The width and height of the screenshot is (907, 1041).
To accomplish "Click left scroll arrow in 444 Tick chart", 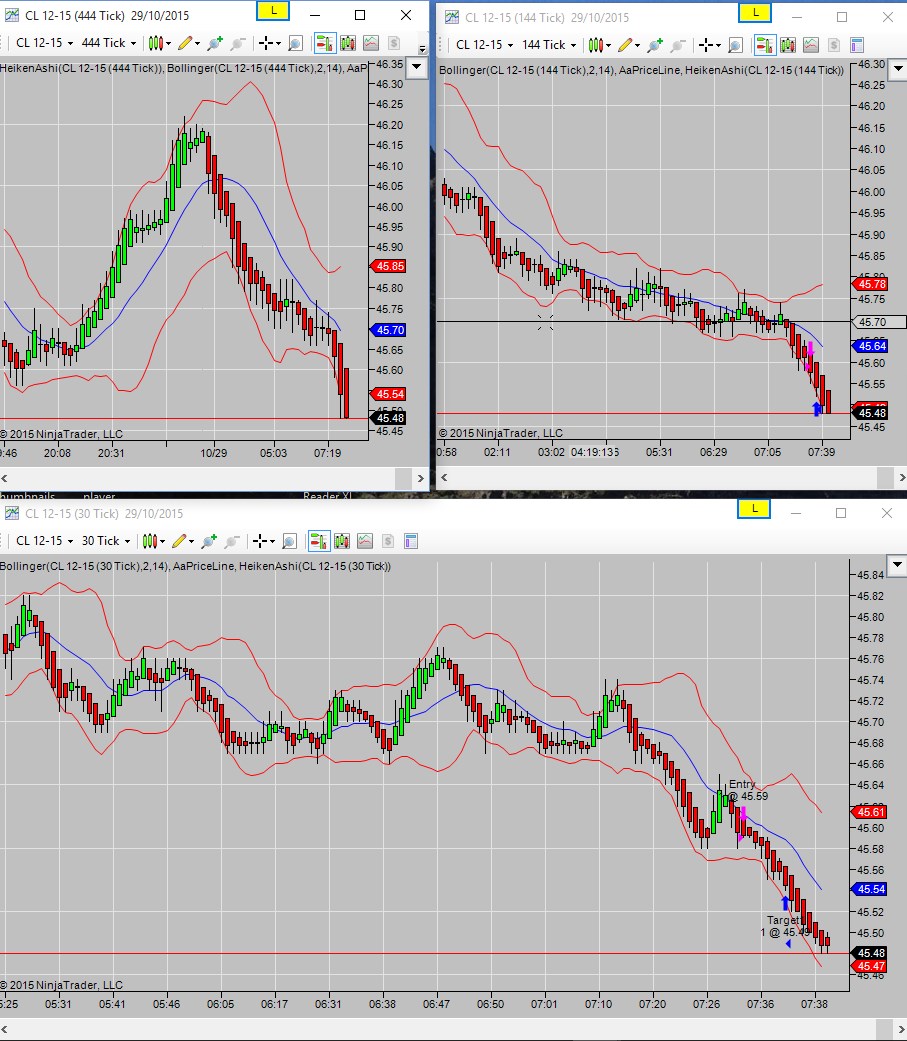I will point(5,478).
